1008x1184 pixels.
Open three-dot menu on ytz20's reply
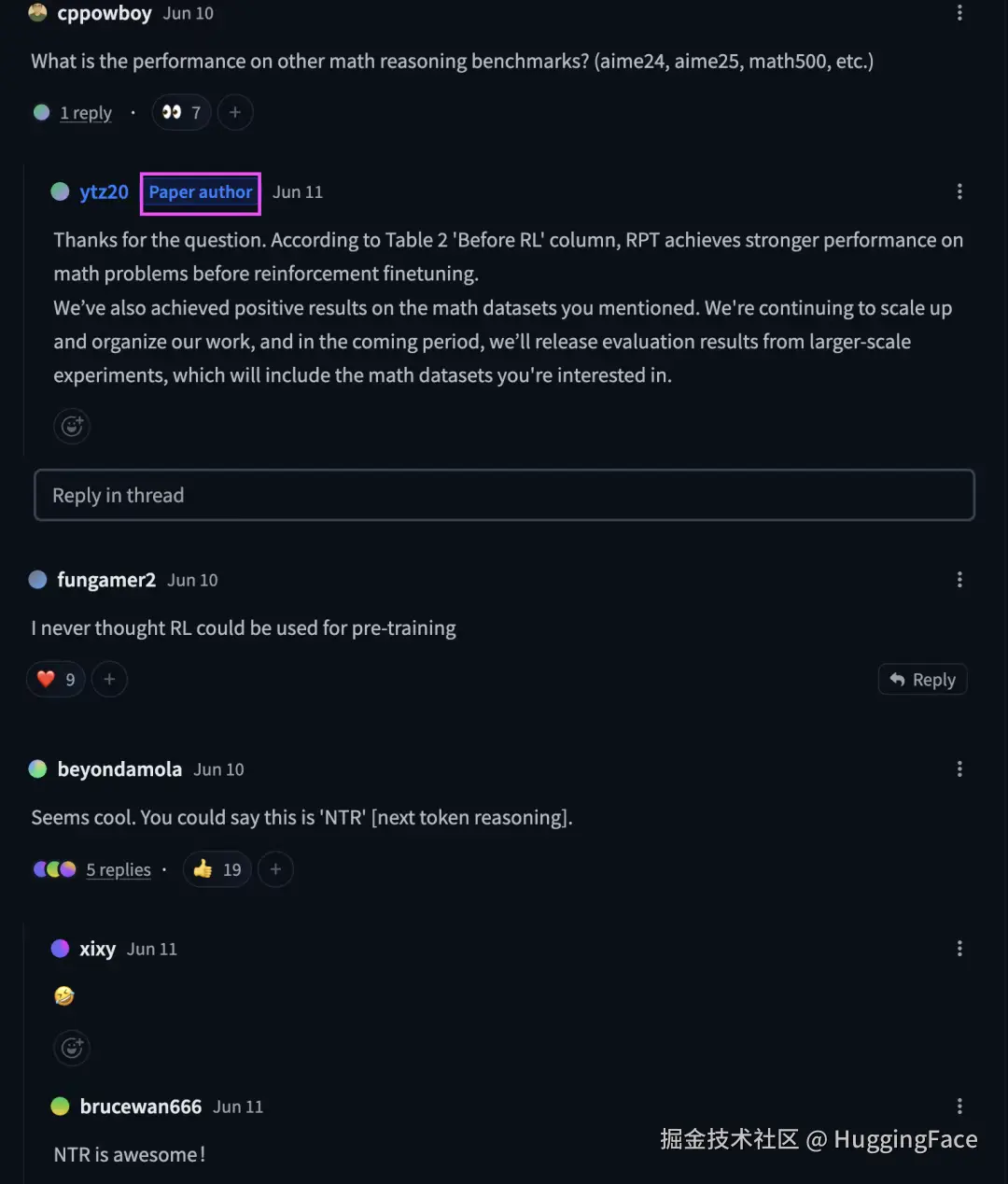coord(959,191)
